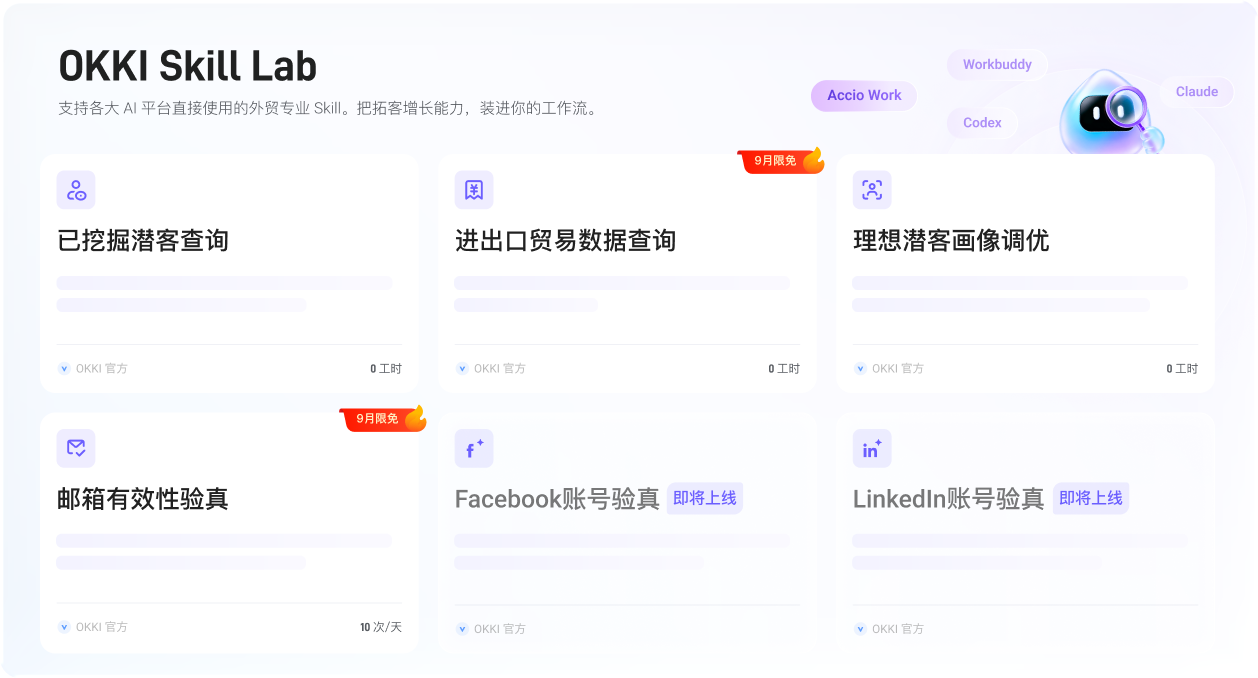Click 0 工时 in 理想潜客画像调优 card
The width and height of the screenshot is (1258, 678).
click(x=1182, y=369)
